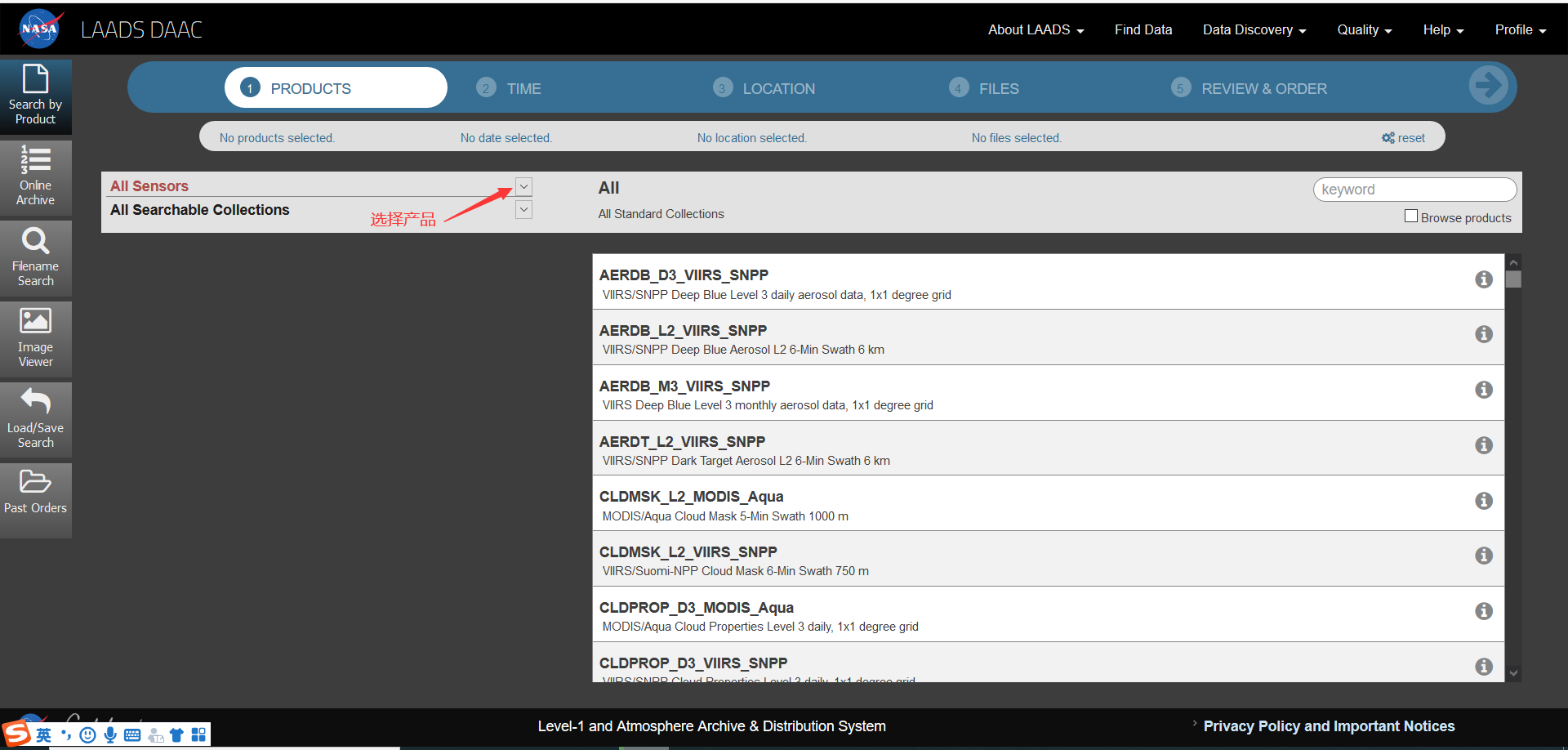Select product CLDPROP_D3_MODIS_Aqua
This screenshot has width=1568, height=750.
click(x=1049, y=614)
